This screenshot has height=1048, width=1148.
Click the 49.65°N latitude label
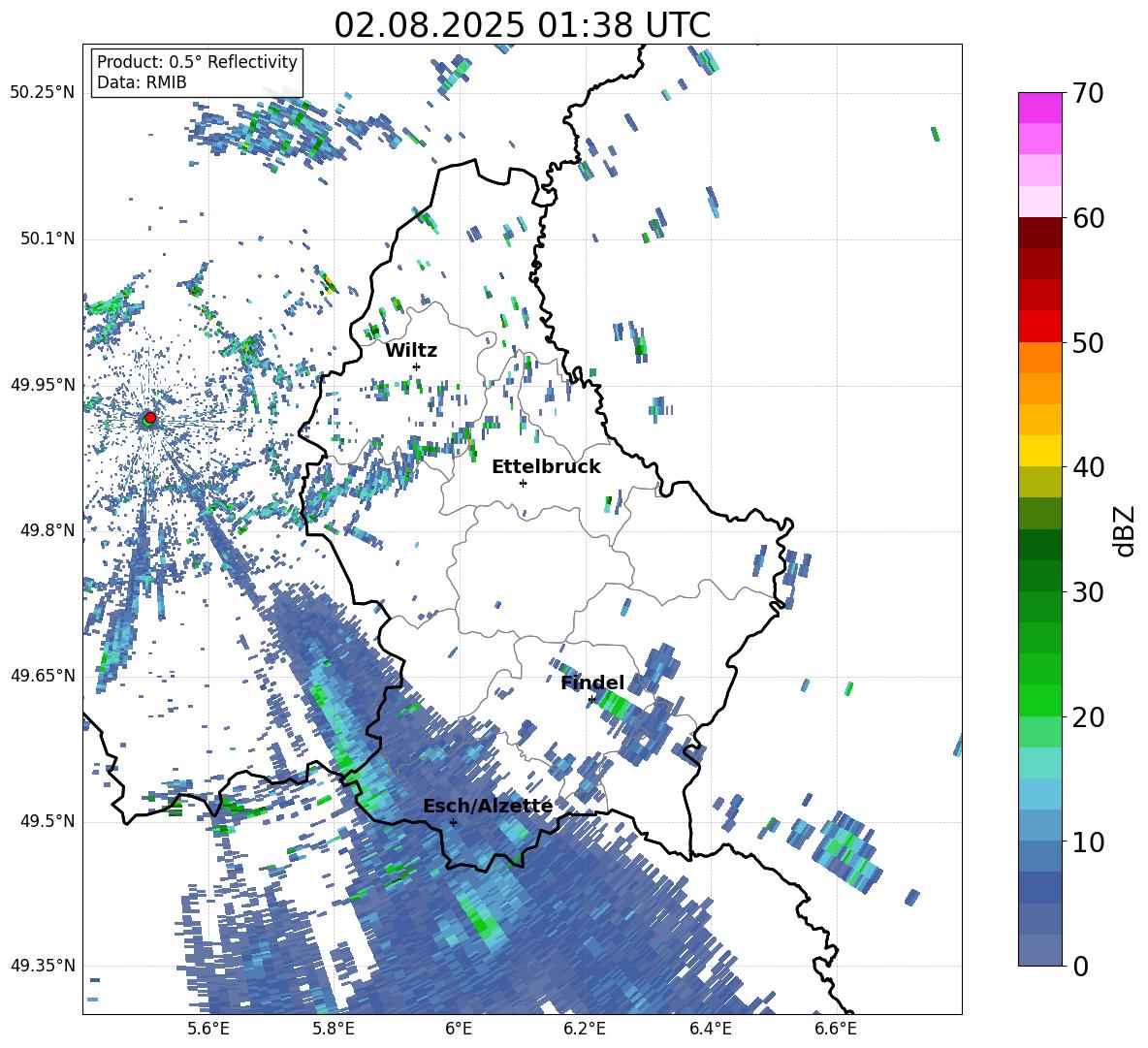[43, 676]
